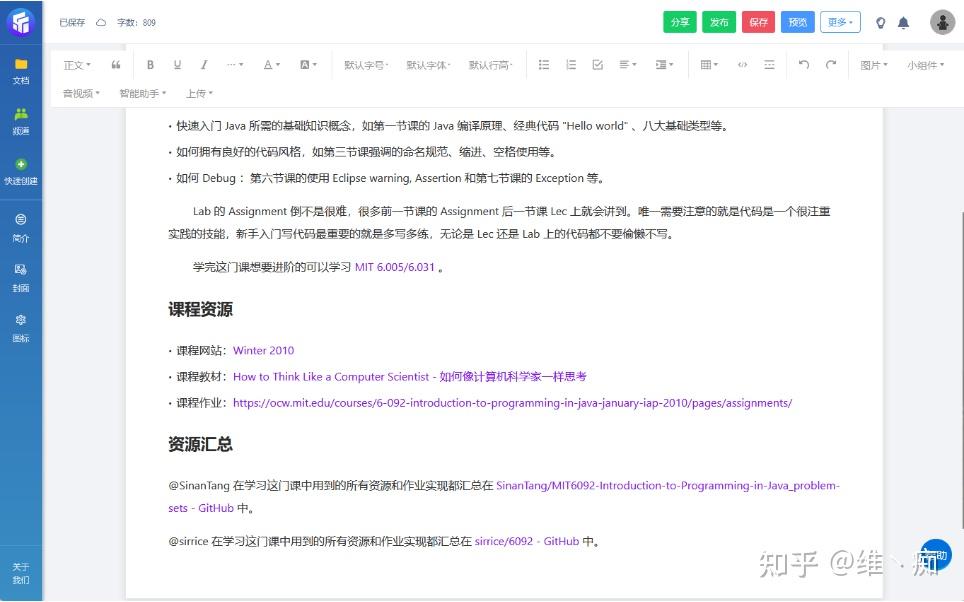Viewport: 964px width, 602px height.
Task: Open the 更多 more dropdown
Action: 840,22
